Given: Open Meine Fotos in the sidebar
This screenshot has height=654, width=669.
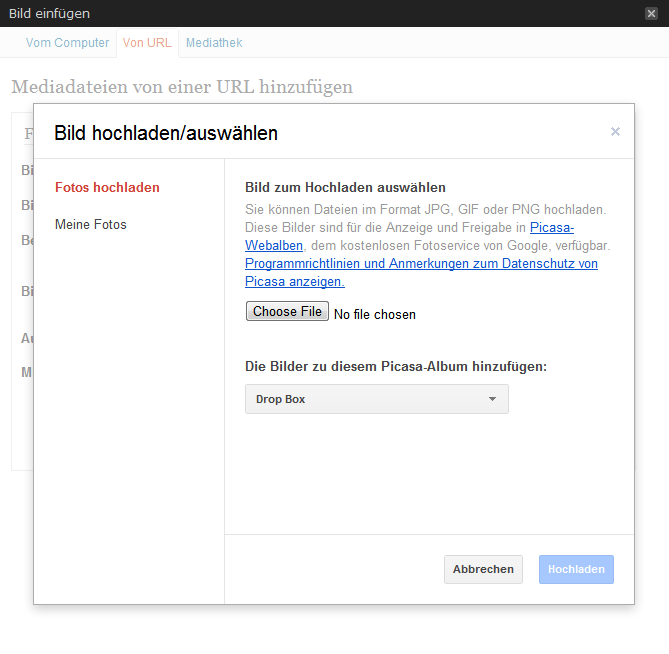Looking at the screenshot, I should [91, 224].
